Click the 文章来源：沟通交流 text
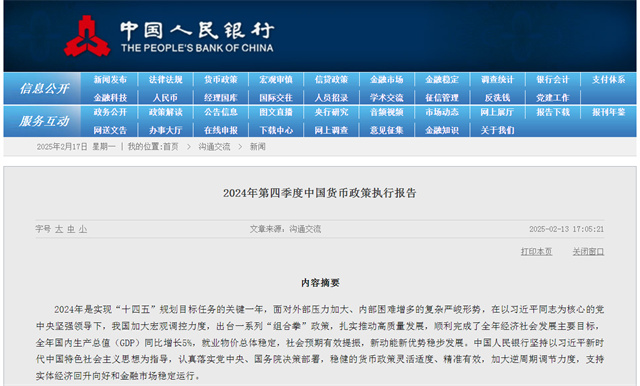Image resolution: width=640 pixels, height=386 pixels. [285, 229]
